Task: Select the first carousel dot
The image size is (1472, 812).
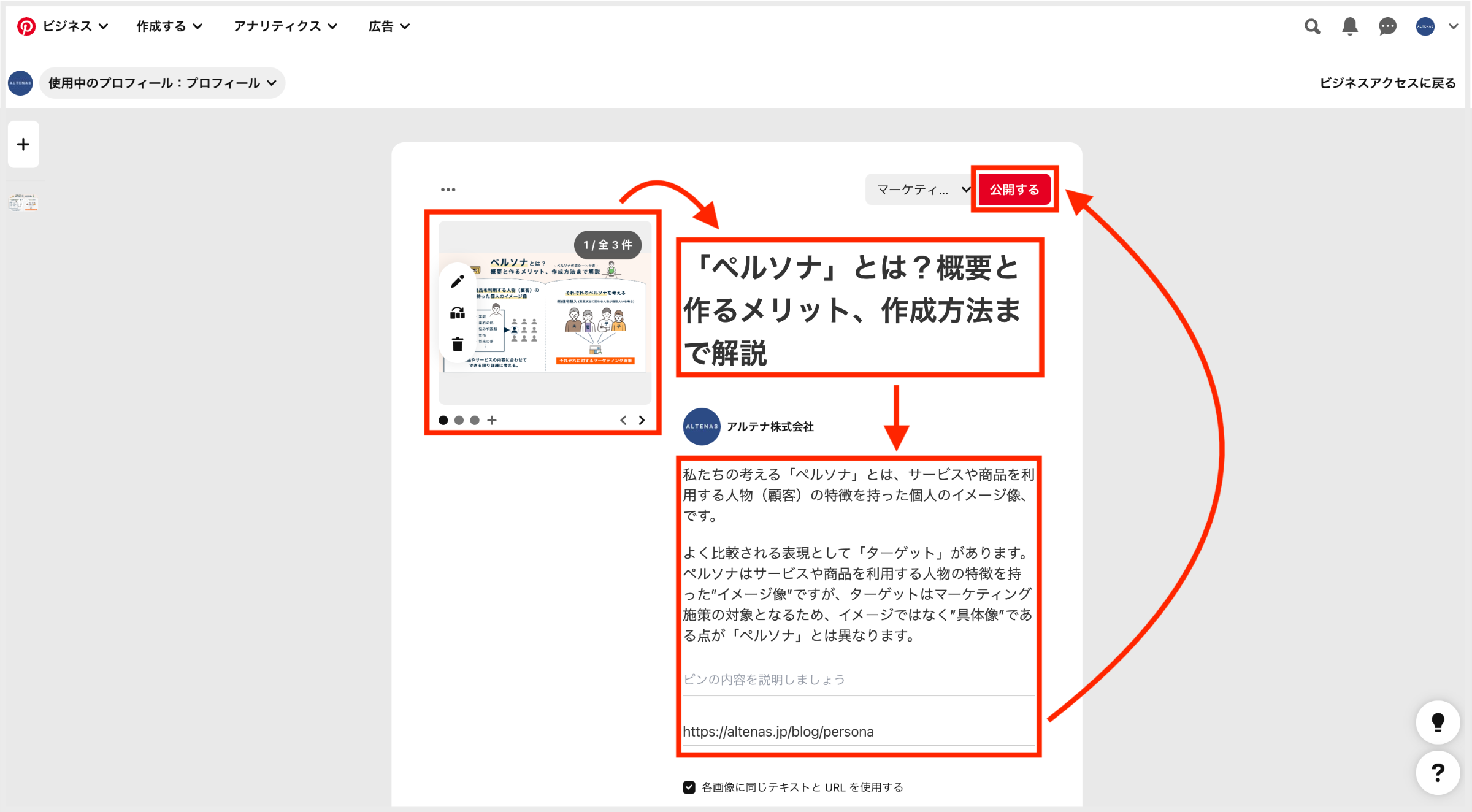Action: [x=443, y=420]
